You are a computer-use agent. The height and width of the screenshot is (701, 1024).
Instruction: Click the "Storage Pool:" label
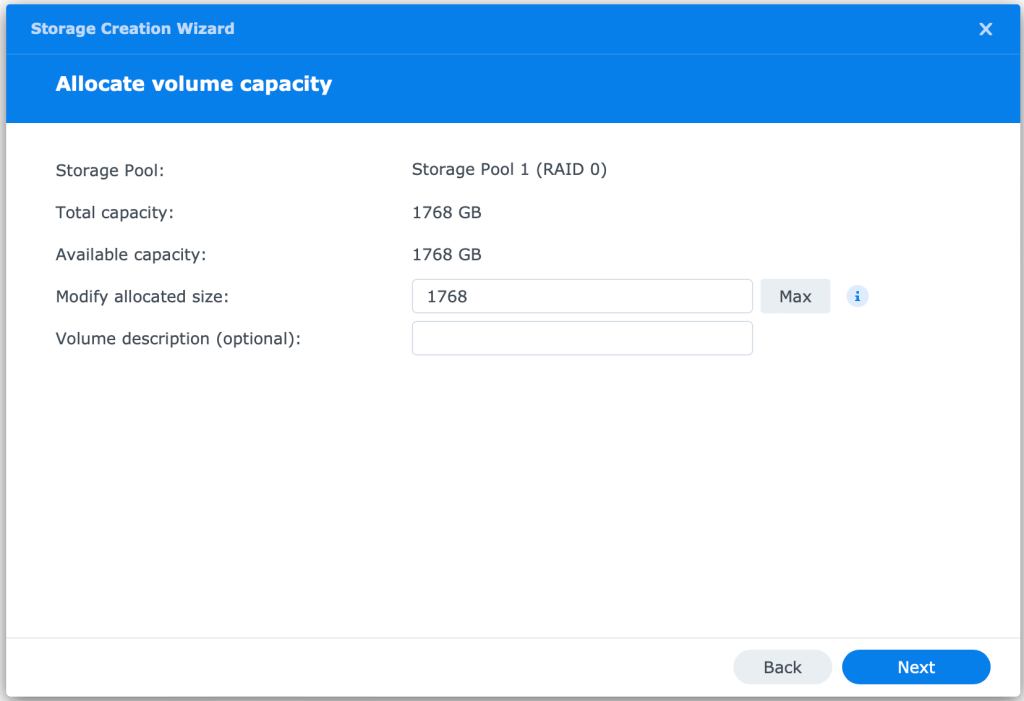click(x=109, y=170)
